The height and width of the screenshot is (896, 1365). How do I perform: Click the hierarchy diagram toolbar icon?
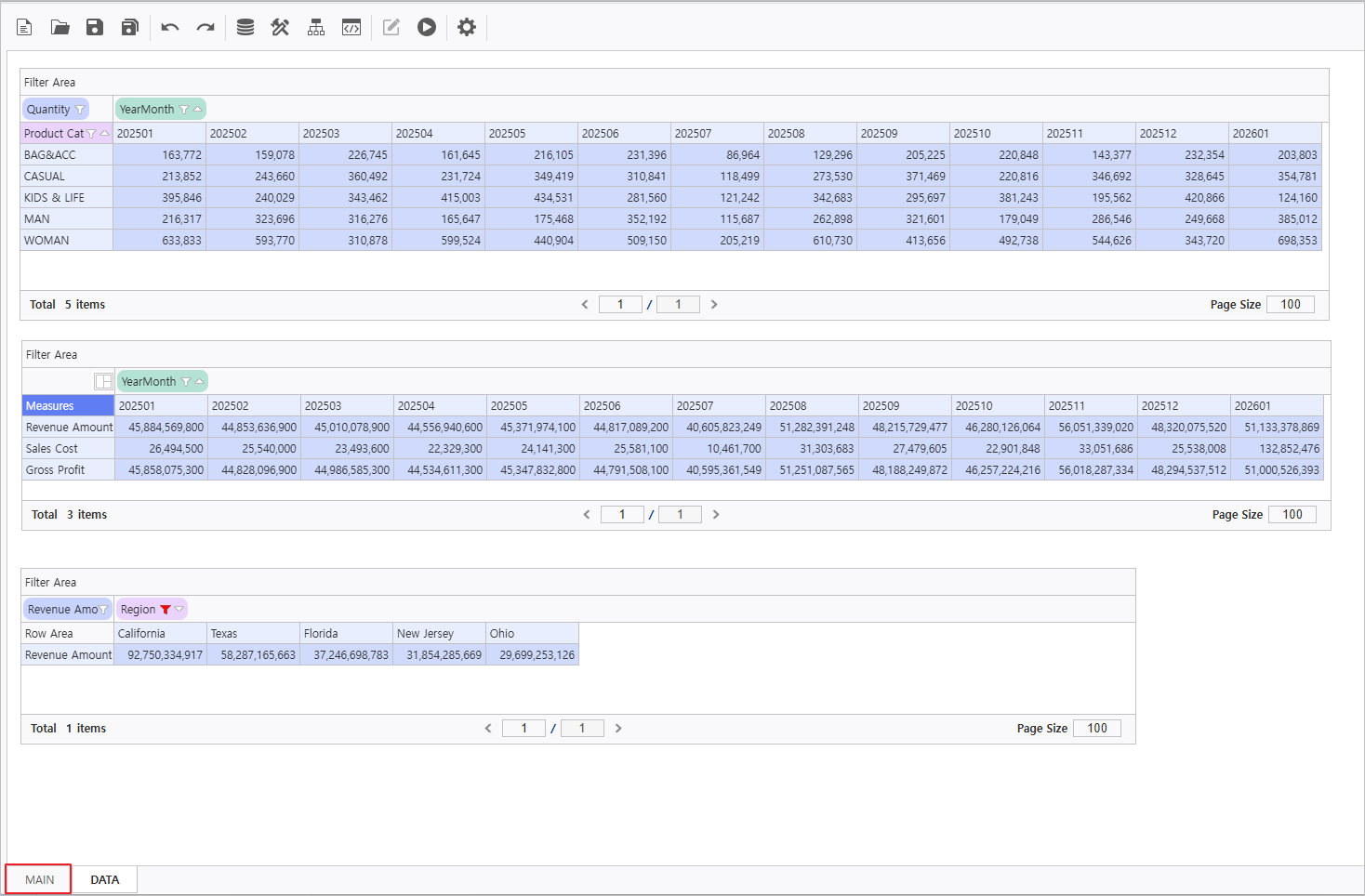316,27
